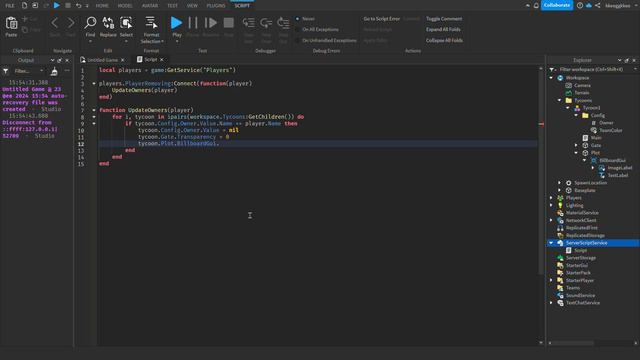640x360 pixels.
Task: Select the ReplicatedStorage item in Explorer
Action: click(585, 236)
